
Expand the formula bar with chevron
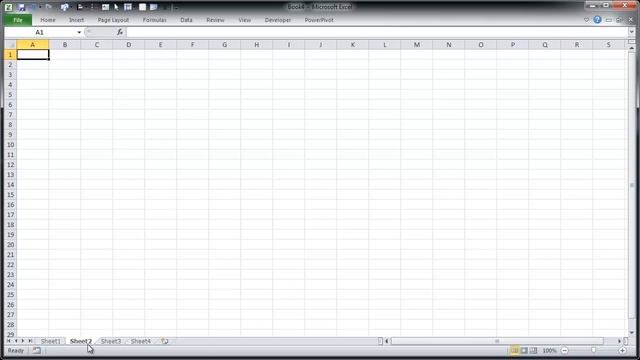(x=631, y=32)
